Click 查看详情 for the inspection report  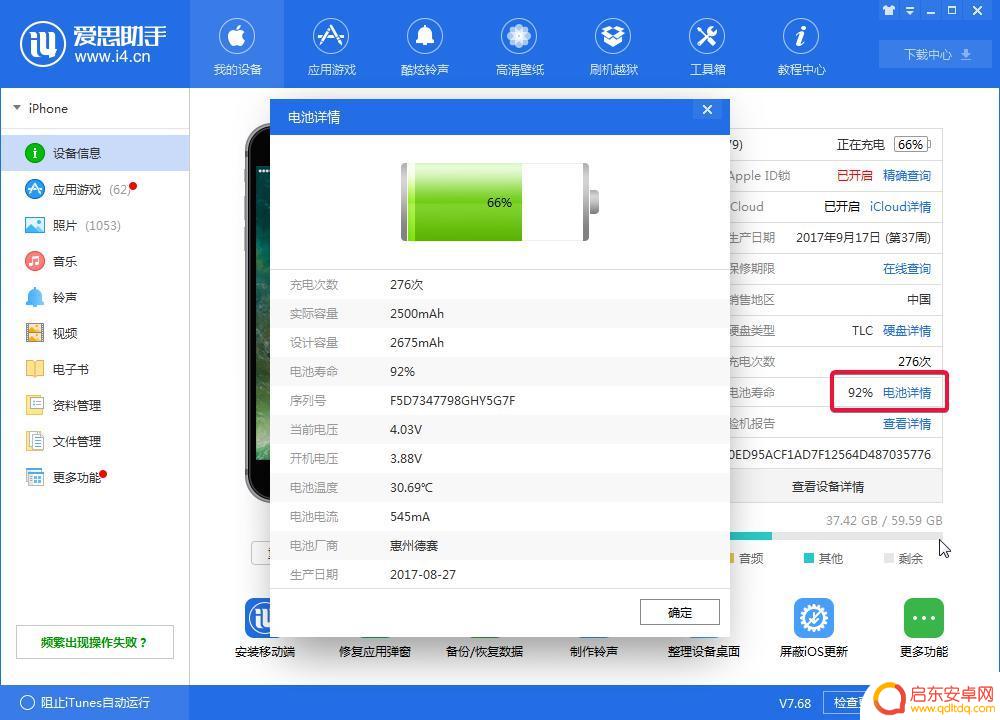[x=906, y=423]
